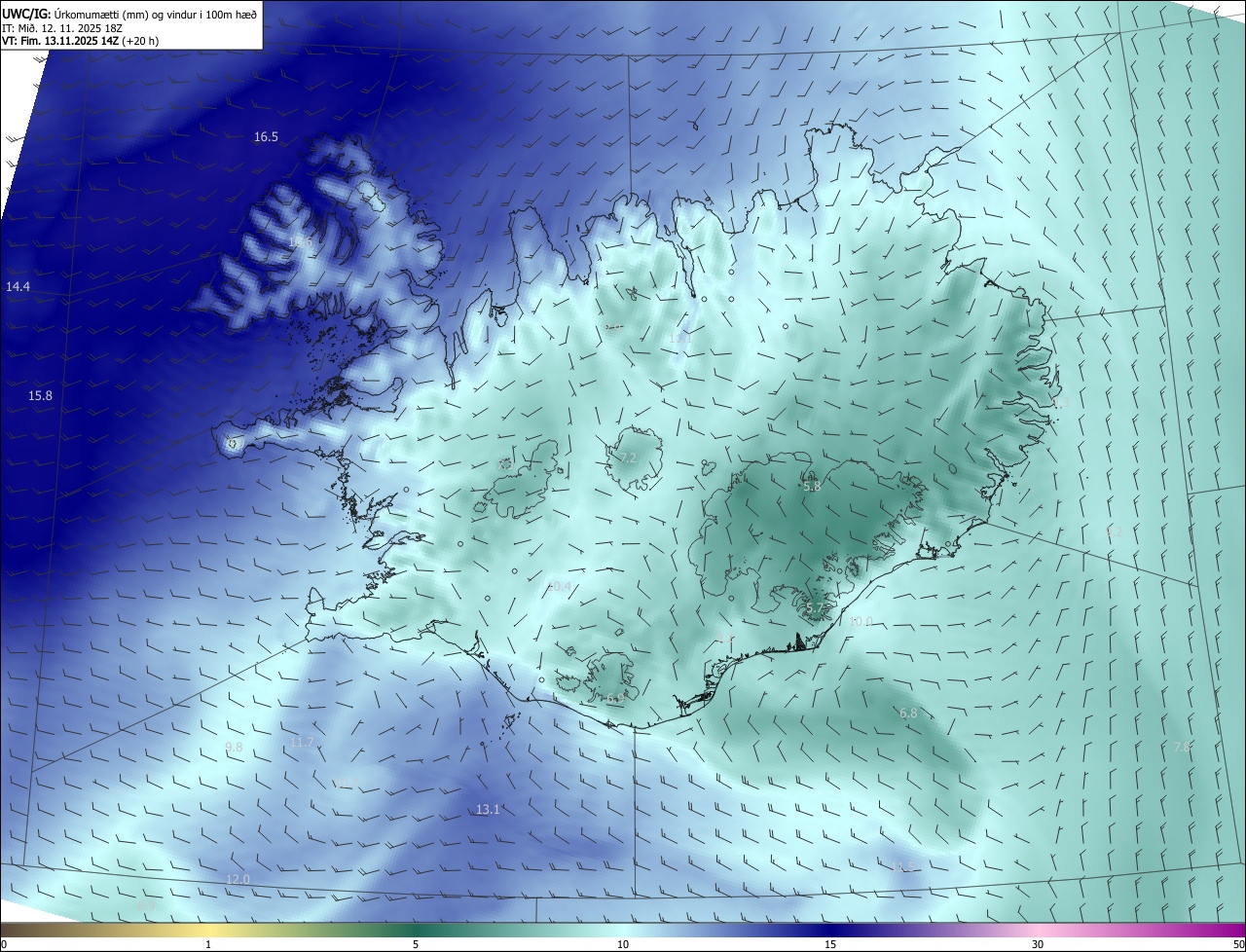This screenshot has height=952, width=1246.
Task: Click the valid time line "VT: Fim. 13.11.2025 14Z (+20 h)"
Action: (x=79, y=41)
